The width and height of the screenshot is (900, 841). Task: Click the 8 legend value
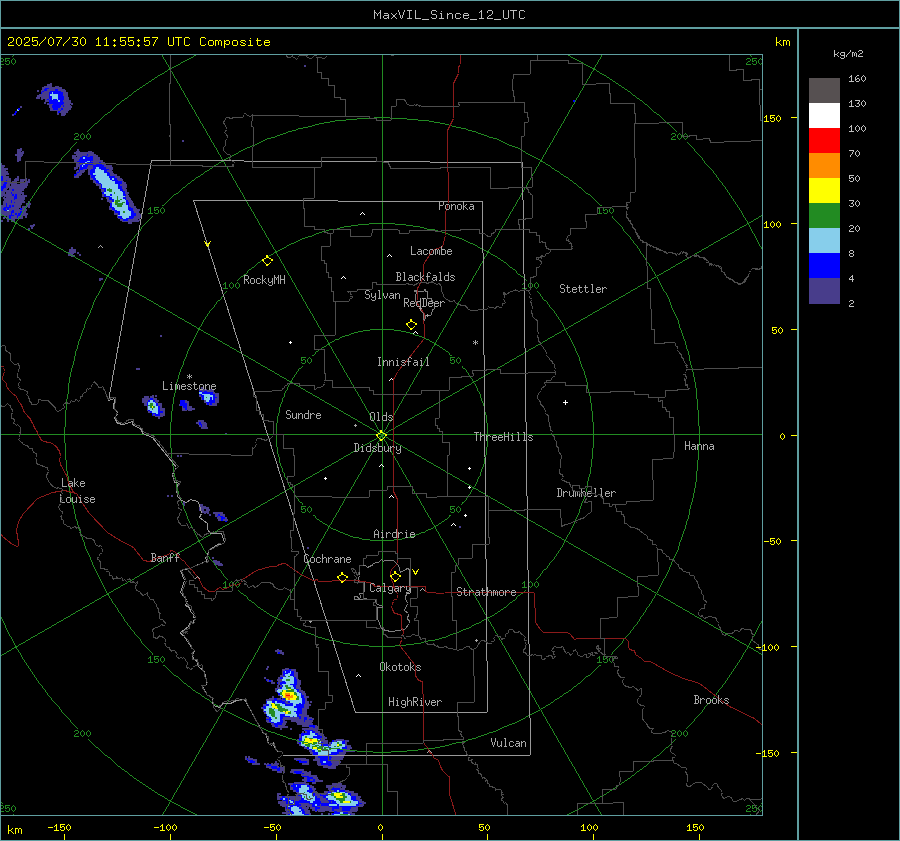851,254
